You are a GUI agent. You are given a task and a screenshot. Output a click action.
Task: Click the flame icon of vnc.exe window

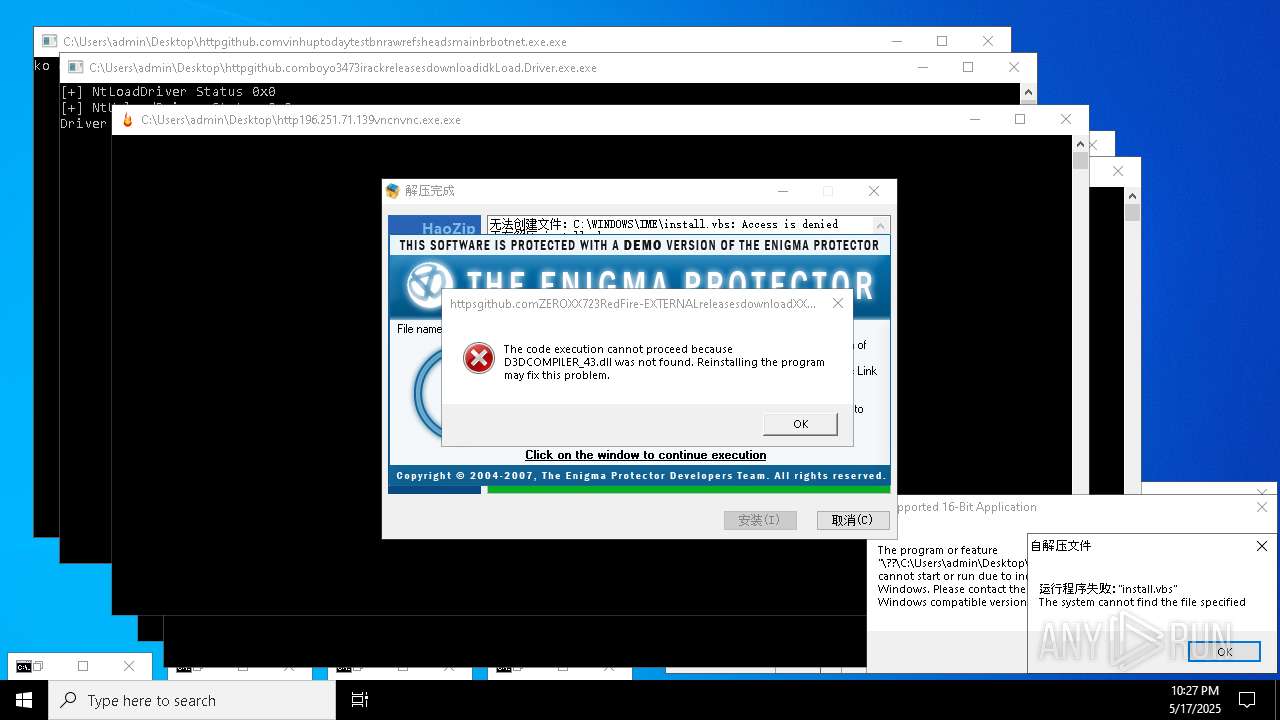127,120
